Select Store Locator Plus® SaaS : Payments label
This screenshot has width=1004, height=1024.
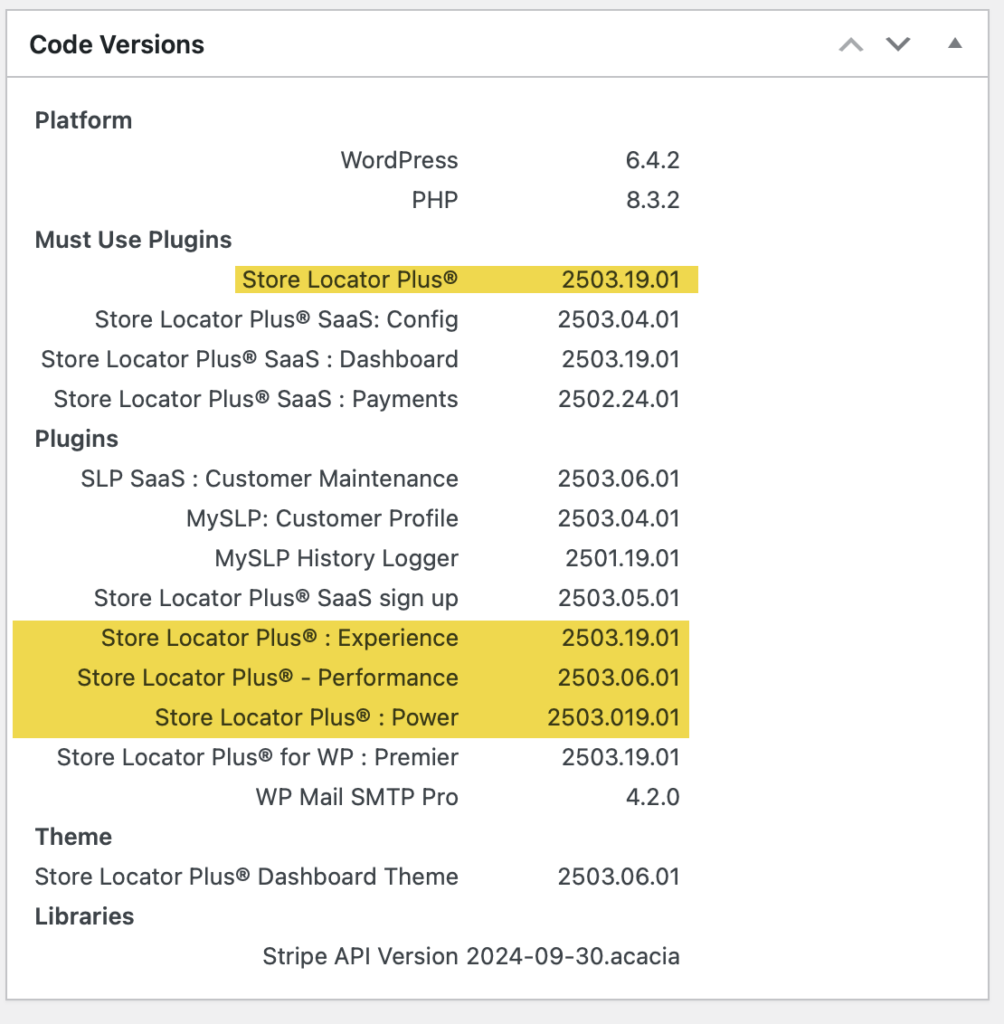256,399
